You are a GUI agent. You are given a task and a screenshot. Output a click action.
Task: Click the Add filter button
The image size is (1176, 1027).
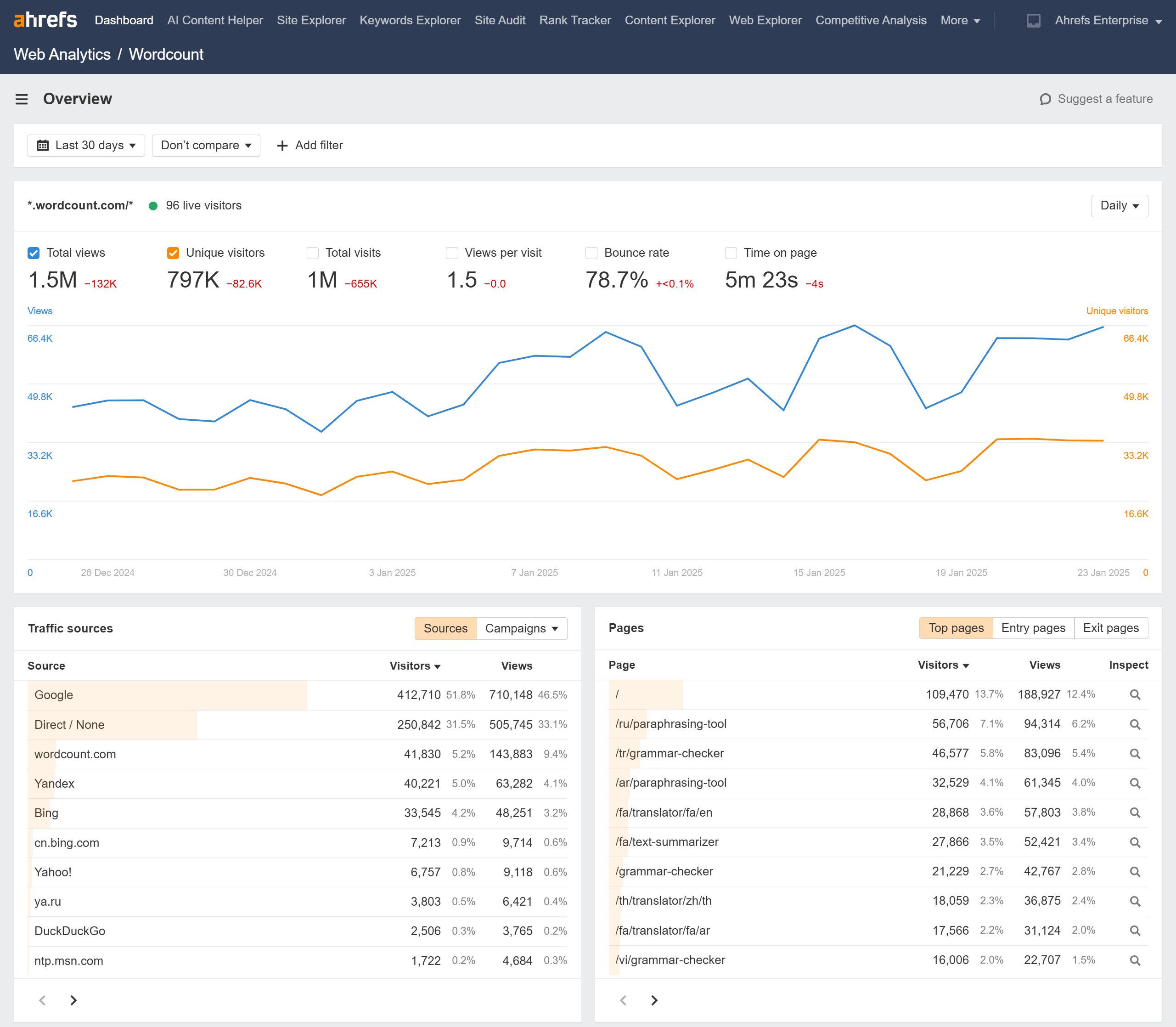[x=310, y=145]
